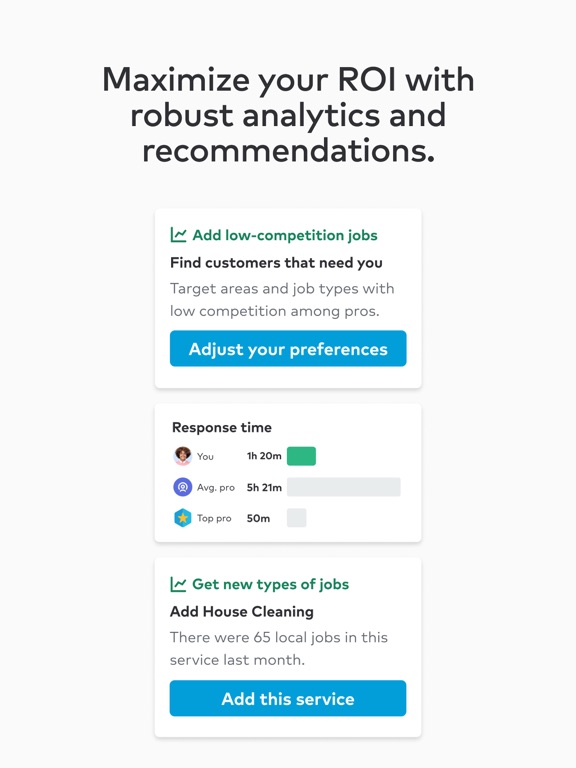The width and height of the screenshot is (576, 768).
Task: Click the 65 local jobs description text
Action: click(x=279, y=648)
